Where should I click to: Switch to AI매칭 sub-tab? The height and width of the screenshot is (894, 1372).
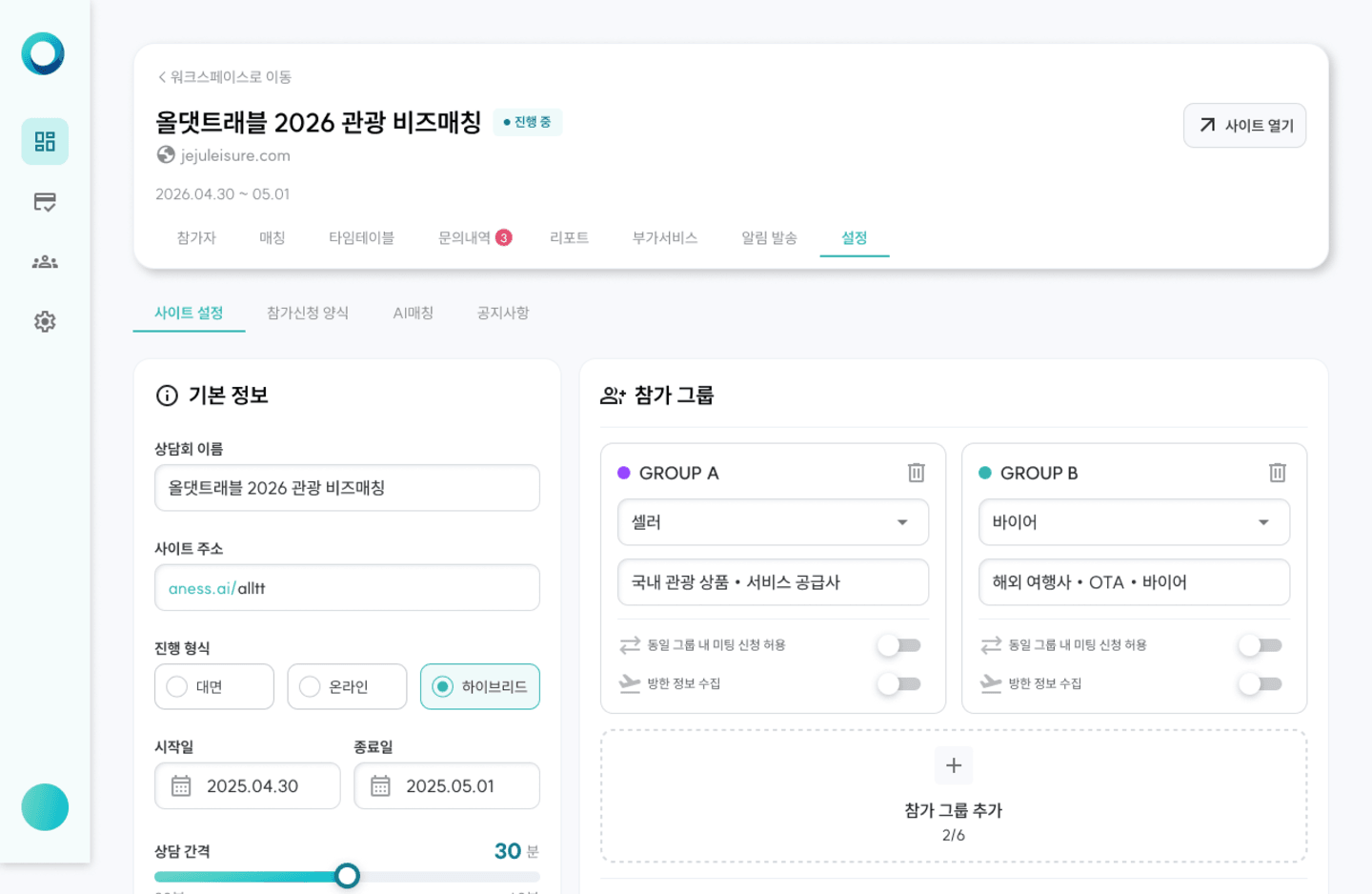[413, 313]
